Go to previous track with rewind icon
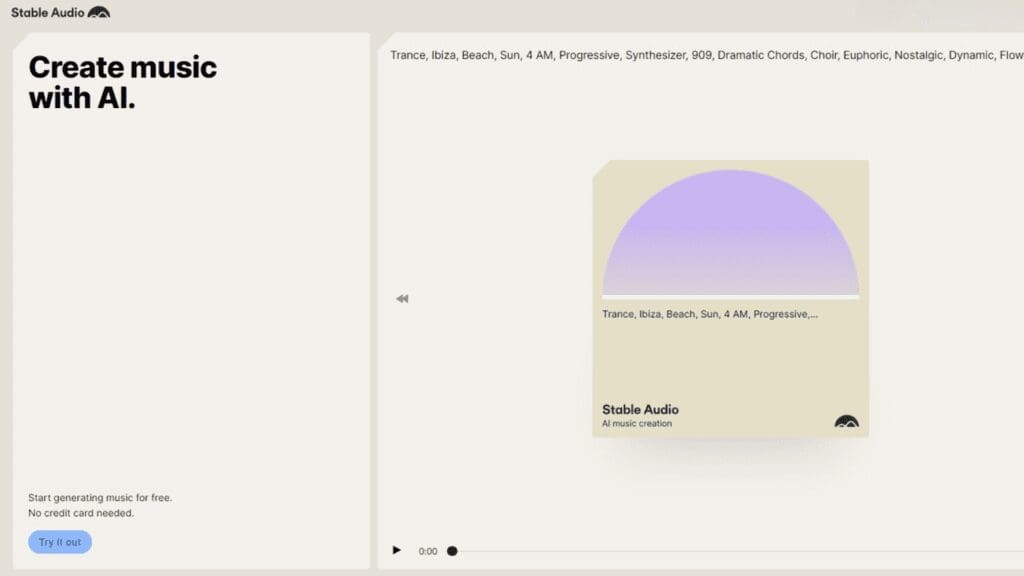The height and width of the screenshot is (576, 1024). click(x=402, y=298)
